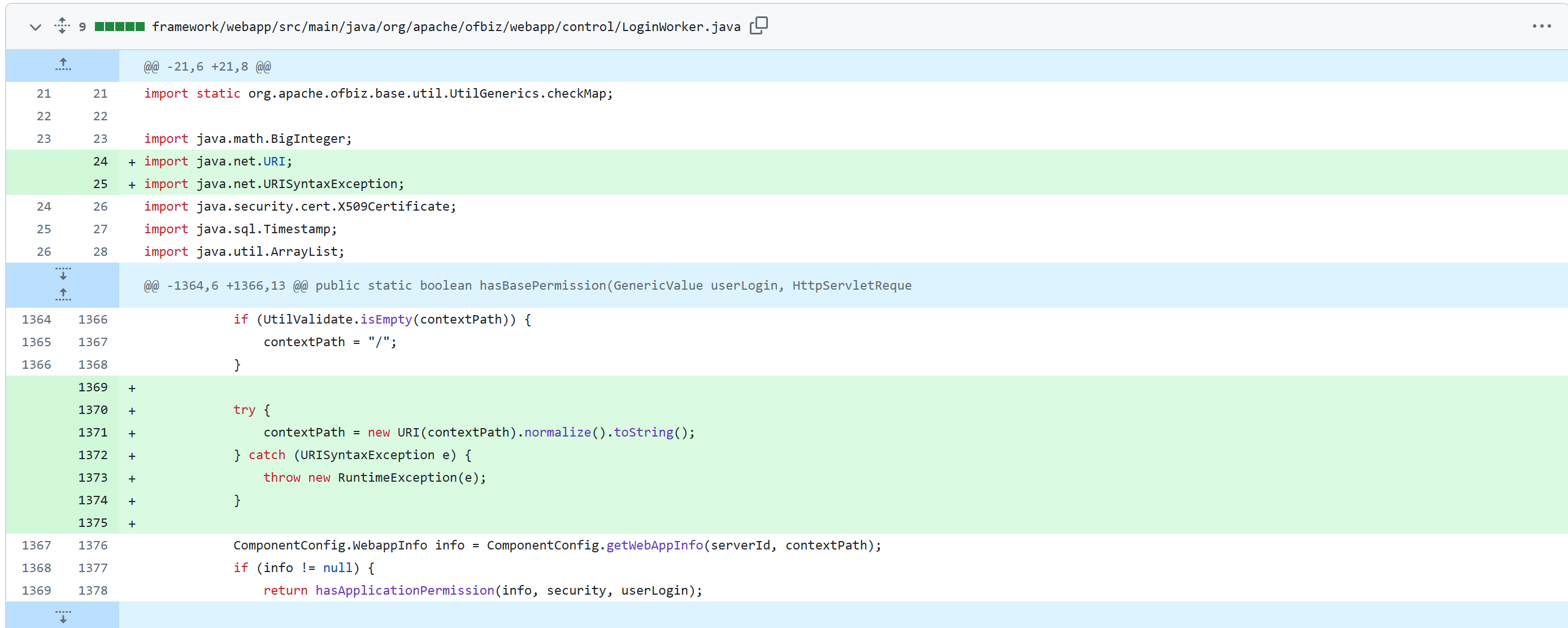
Task: Open the file options kebab menu
Action: pos(1541,26)
